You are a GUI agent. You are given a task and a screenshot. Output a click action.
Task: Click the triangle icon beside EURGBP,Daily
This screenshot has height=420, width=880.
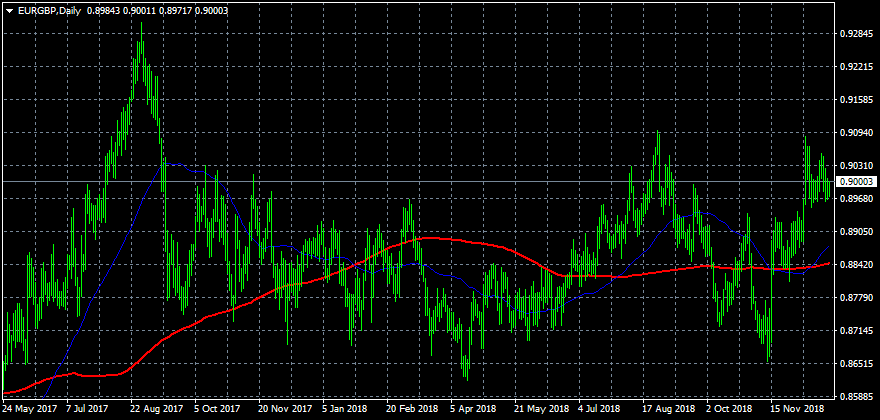click(9, 10)
